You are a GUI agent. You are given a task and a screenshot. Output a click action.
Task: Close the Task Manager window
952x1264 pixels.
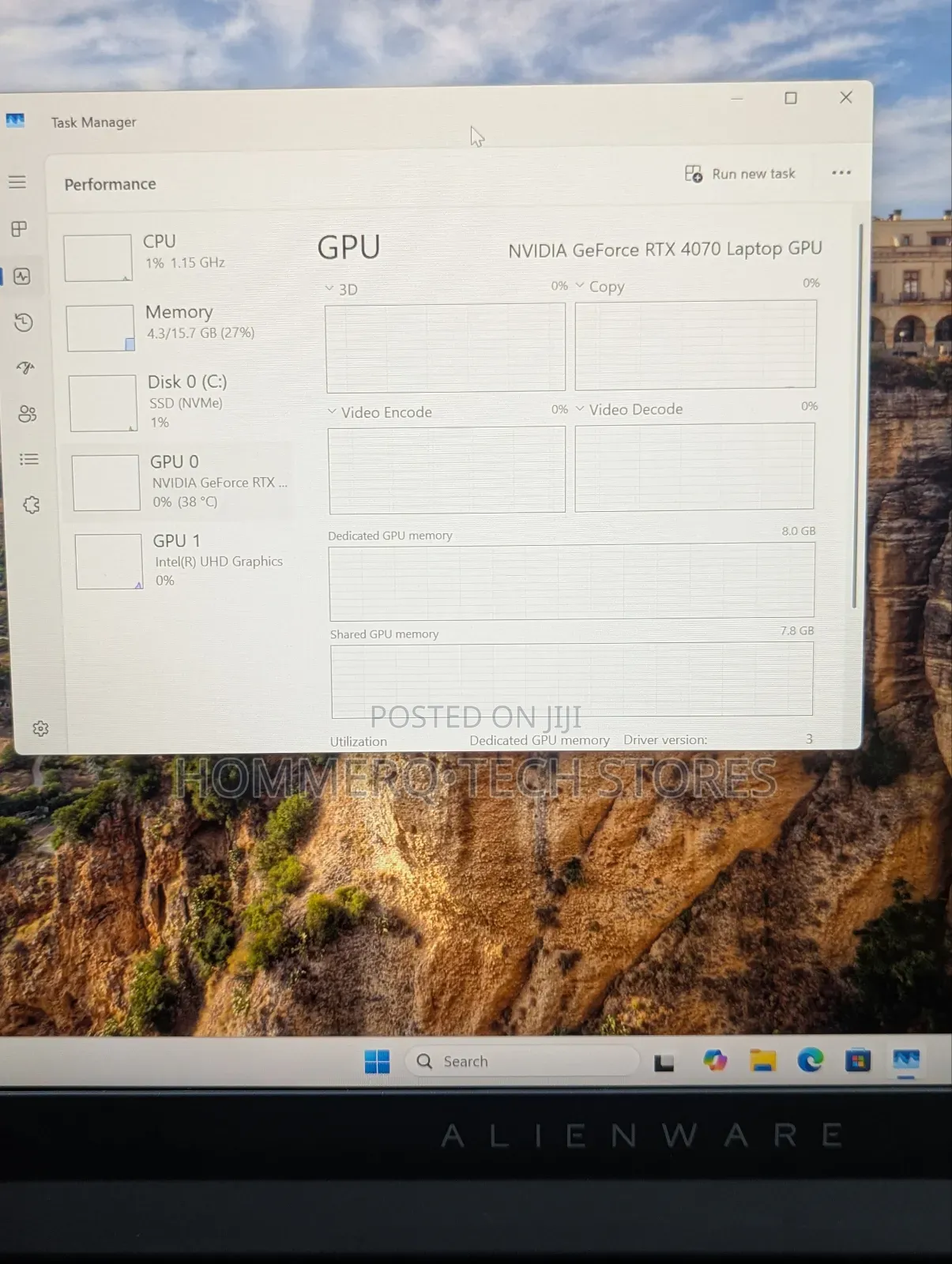pos(846,97)
